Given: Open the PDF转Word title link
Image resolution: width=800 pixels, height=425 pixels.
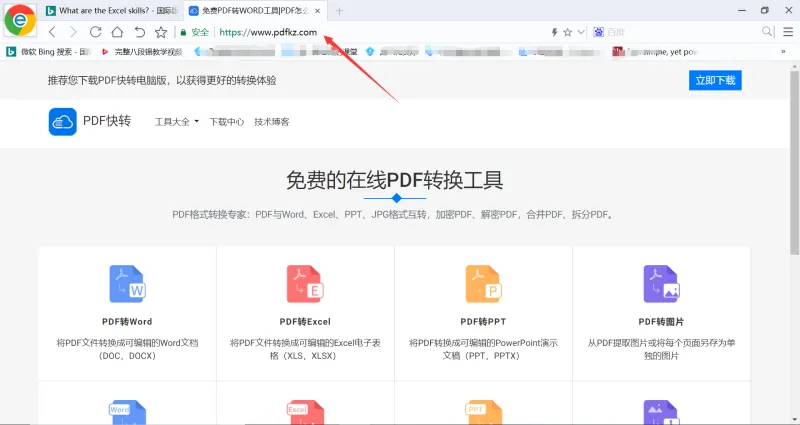Looking at the screenshot, I should pyautogui.click(x=127, y=322).
